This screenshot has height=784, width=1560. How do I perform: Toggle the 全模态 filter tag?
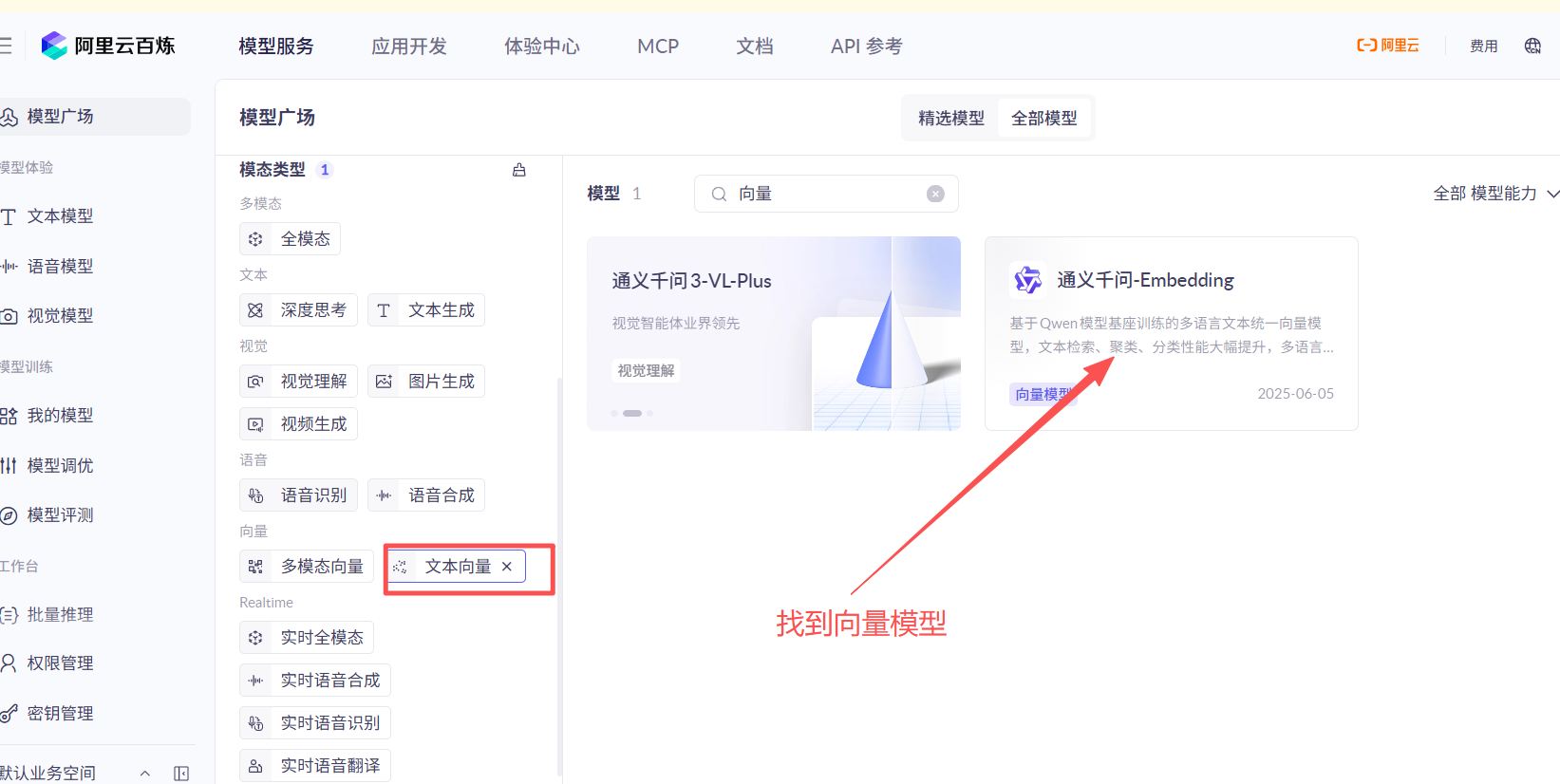tap(290, 239)
